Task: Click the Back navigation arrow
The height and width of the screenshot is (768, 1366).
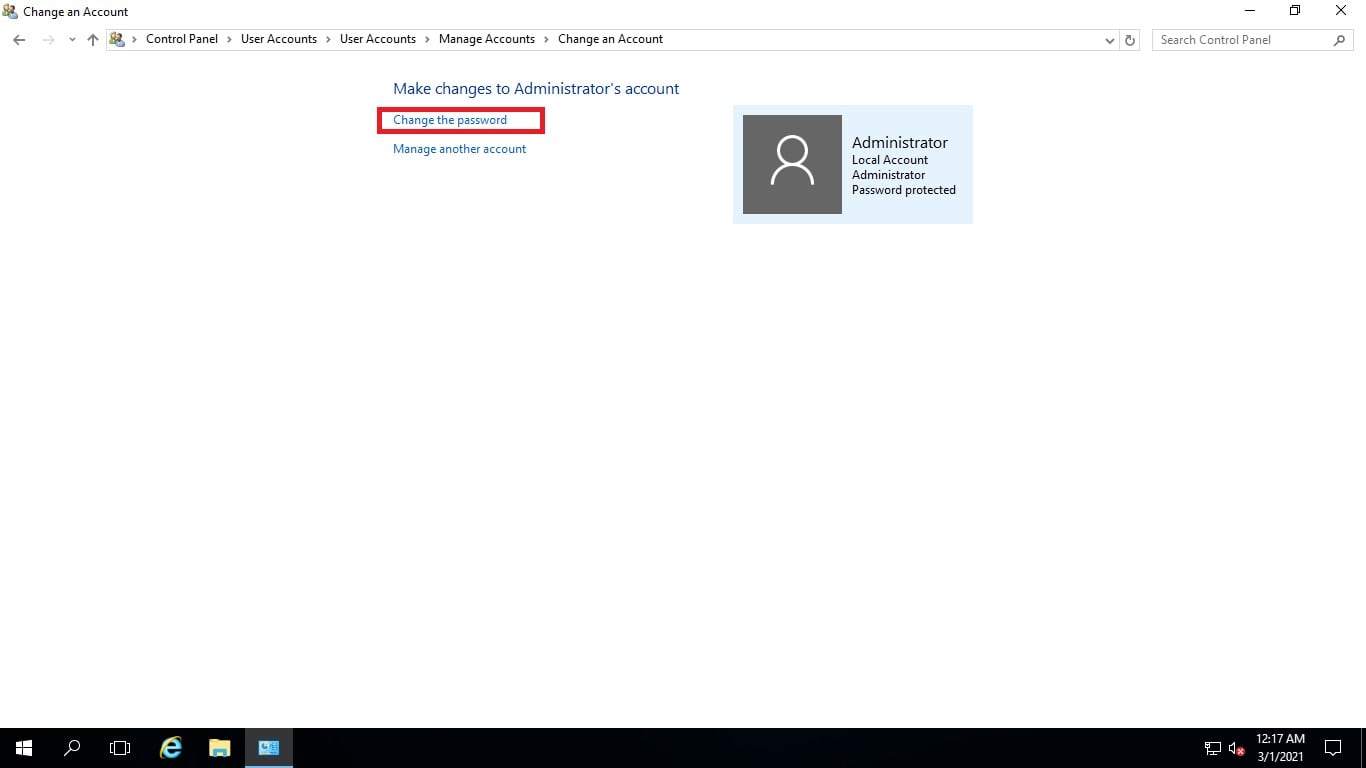Action: pos(19,40)
